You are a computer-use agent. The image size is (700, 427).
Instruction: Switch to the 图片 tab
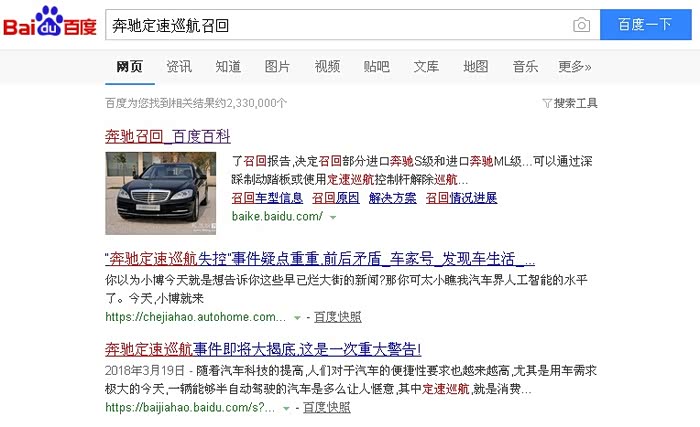pos(277,67)
